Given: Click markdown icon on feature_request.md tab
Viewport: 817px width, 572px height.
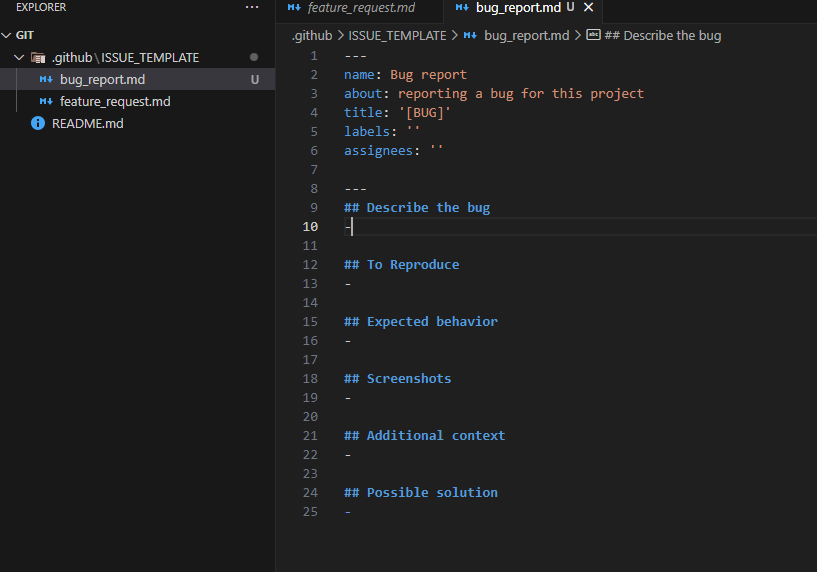Looking at the screenshot, I should tap(294, 8).
